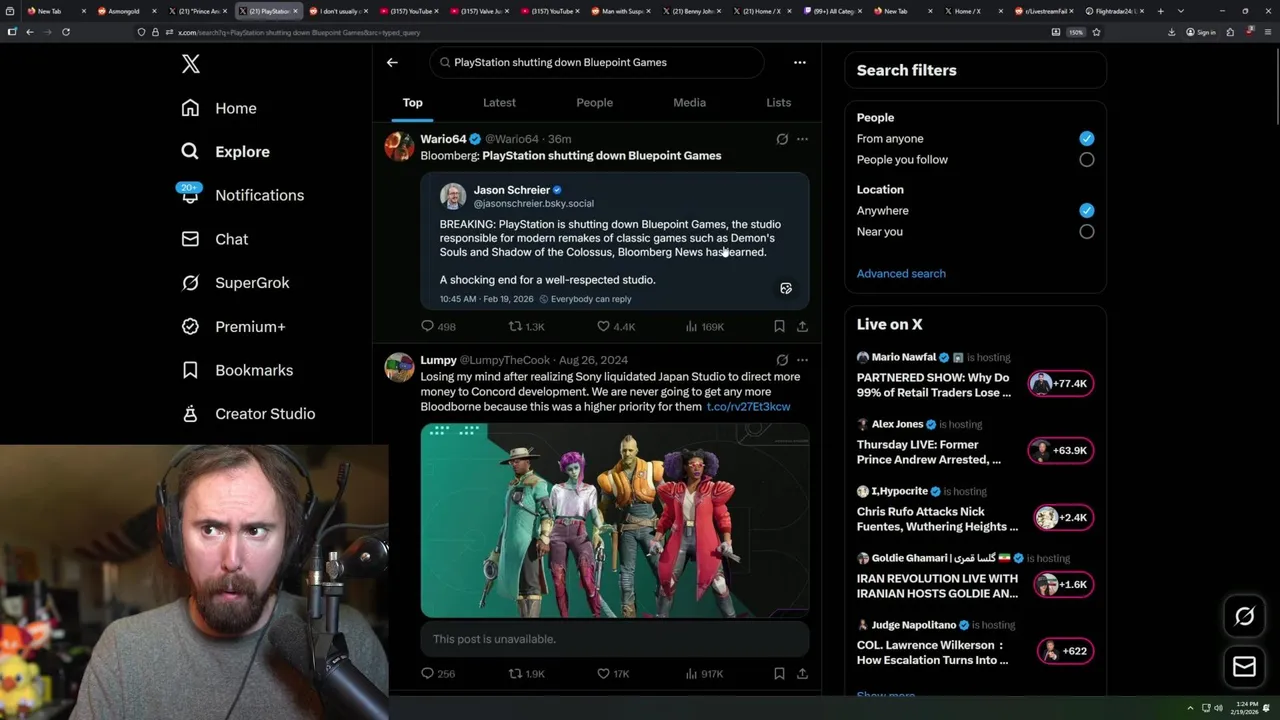Click the Sign in button in browser toolbar
1280x720 pixels.
pyautogui.click(x=1201, y=32)
